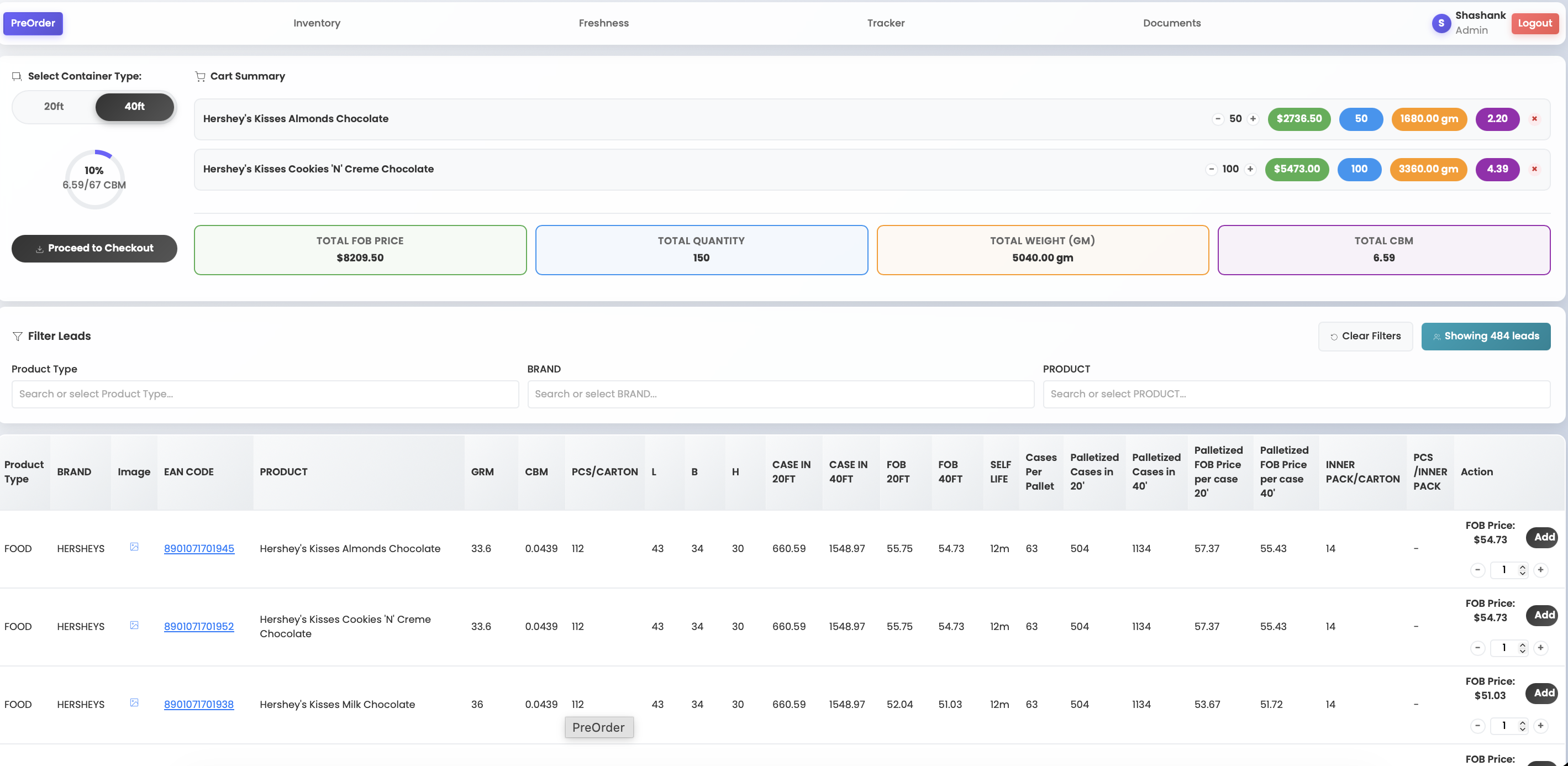
Task: Click minus stepper in Kisses Almonds table row
Action: pos(1477,570)
